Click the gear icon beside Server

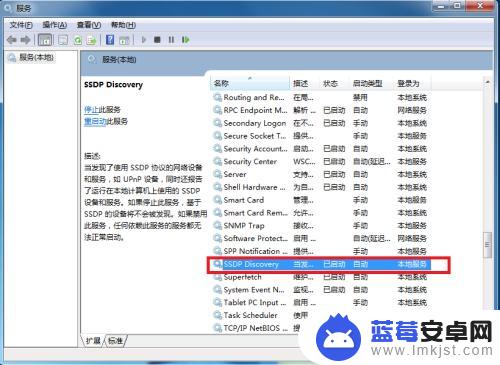pos(218,174)
